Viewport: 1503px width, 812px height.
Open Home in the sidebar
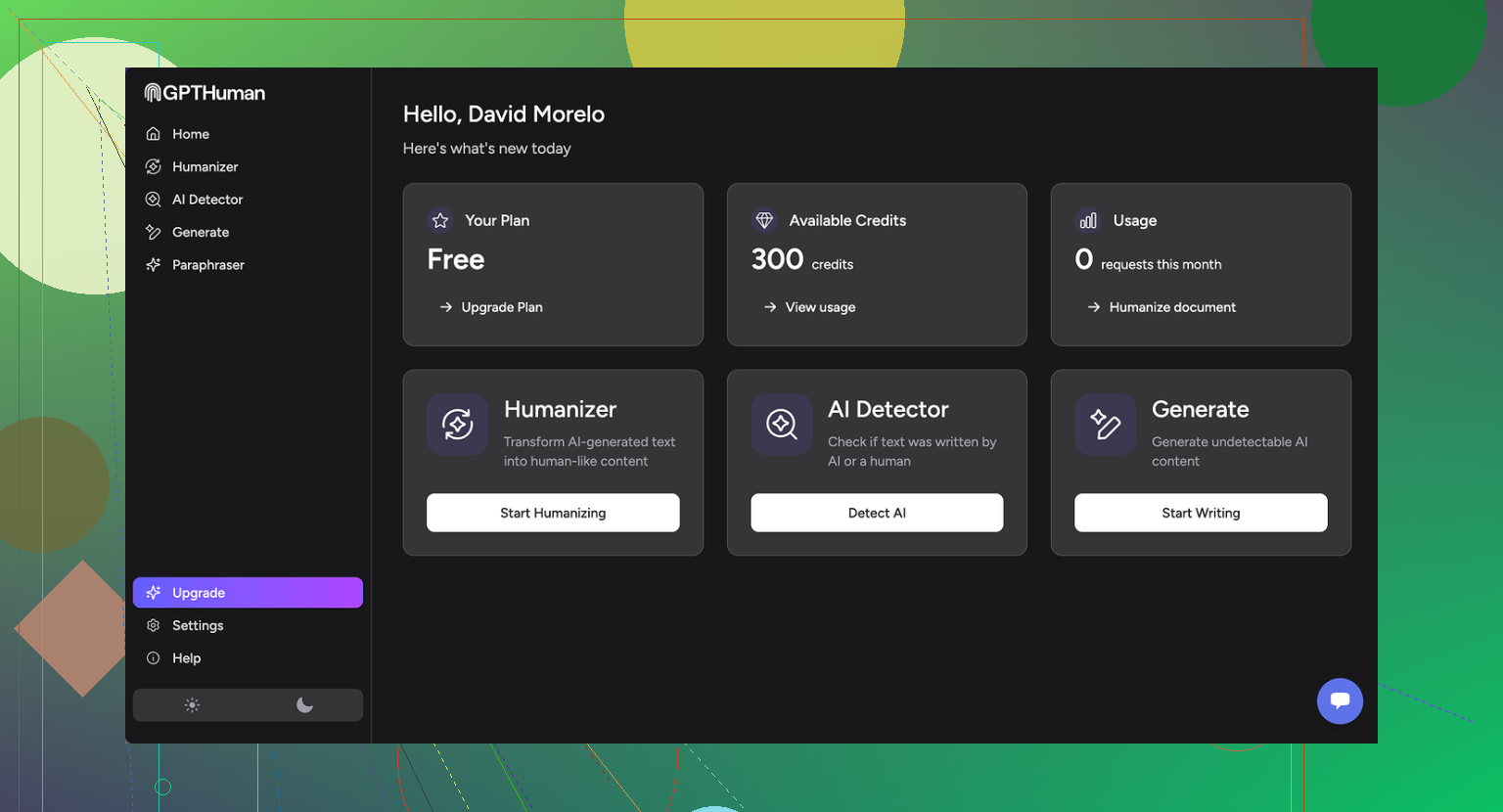[190, 134]
